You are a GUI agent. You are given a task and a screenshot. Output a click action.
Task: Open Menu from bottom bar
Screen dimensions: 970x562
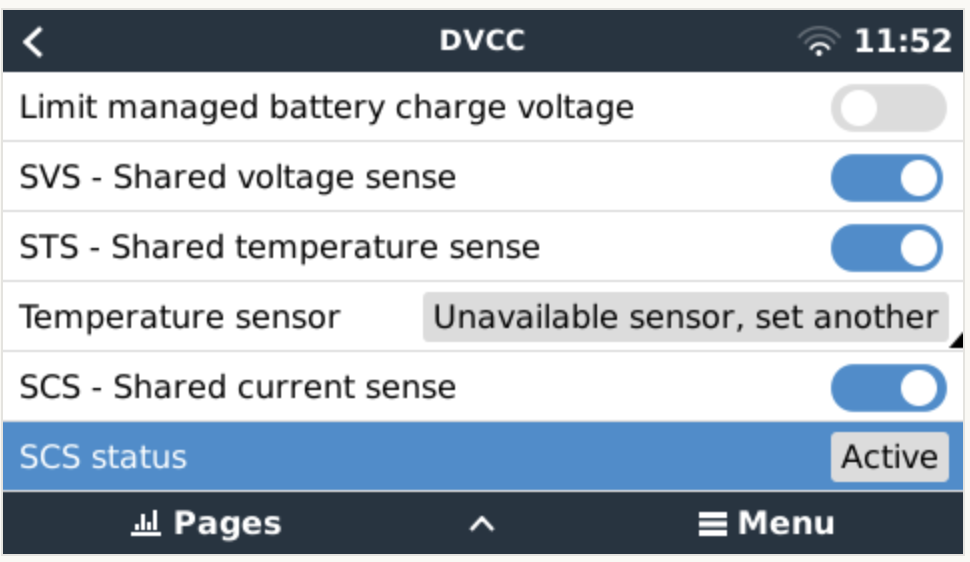click(768, 523)
